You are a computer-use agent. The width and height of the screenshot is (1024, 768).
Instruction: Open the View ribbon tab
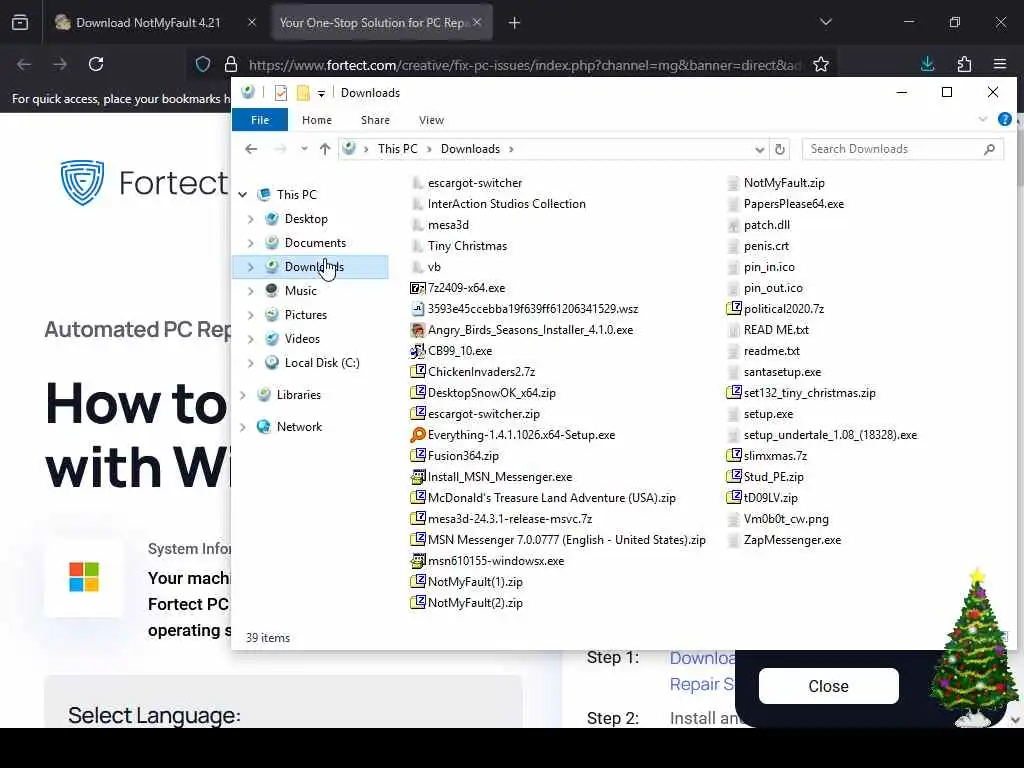tap(431, 120)
